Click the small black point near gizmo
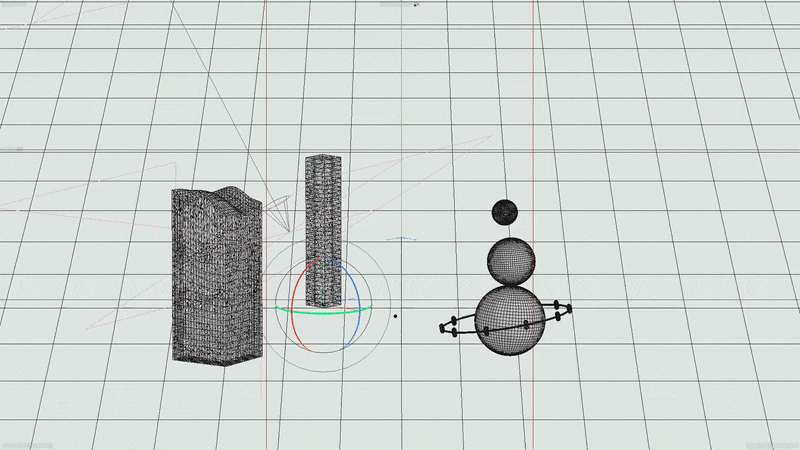The width and height of the screenshot is (800, 450). (395, 316)
